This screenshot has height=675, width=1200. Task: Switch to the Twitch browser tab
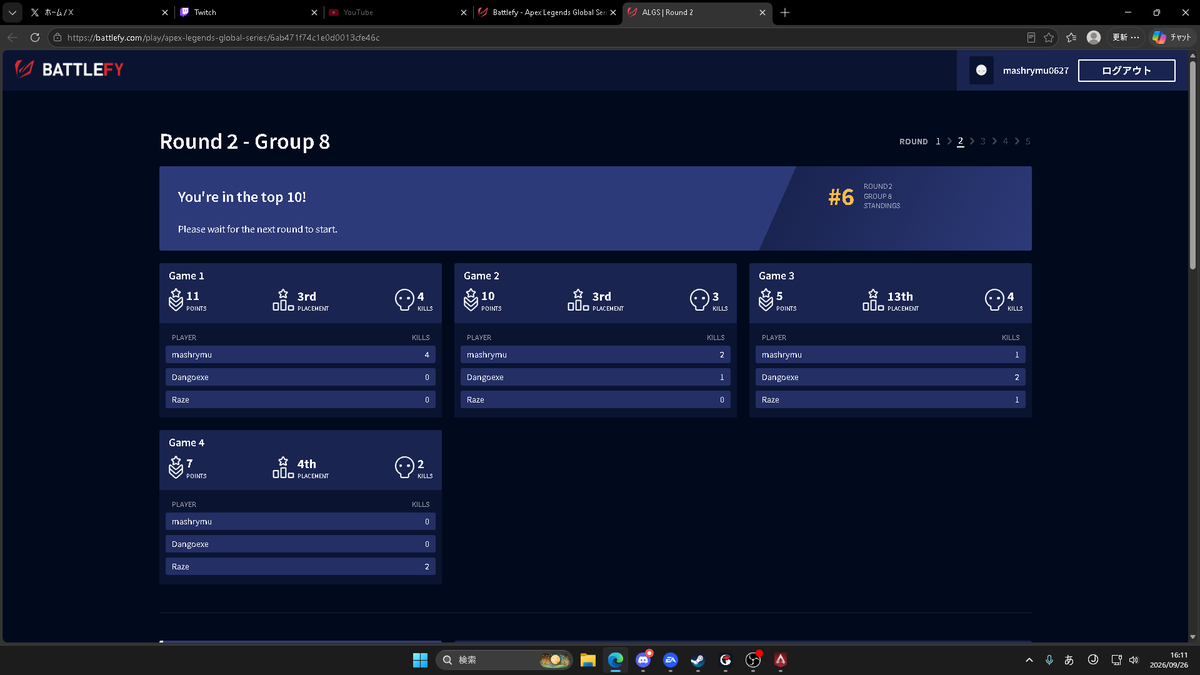click(248, 12)
